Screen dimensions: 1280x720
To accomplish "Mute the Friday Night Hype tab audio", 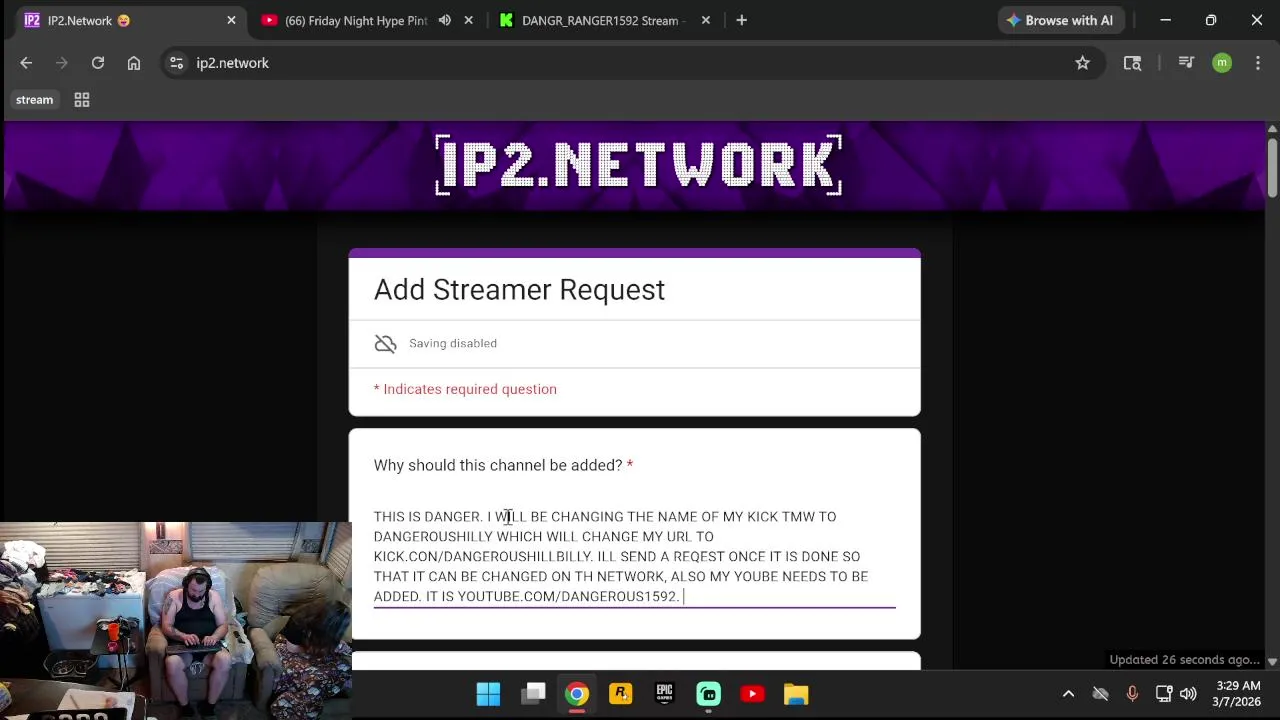I will pos(444,20).
